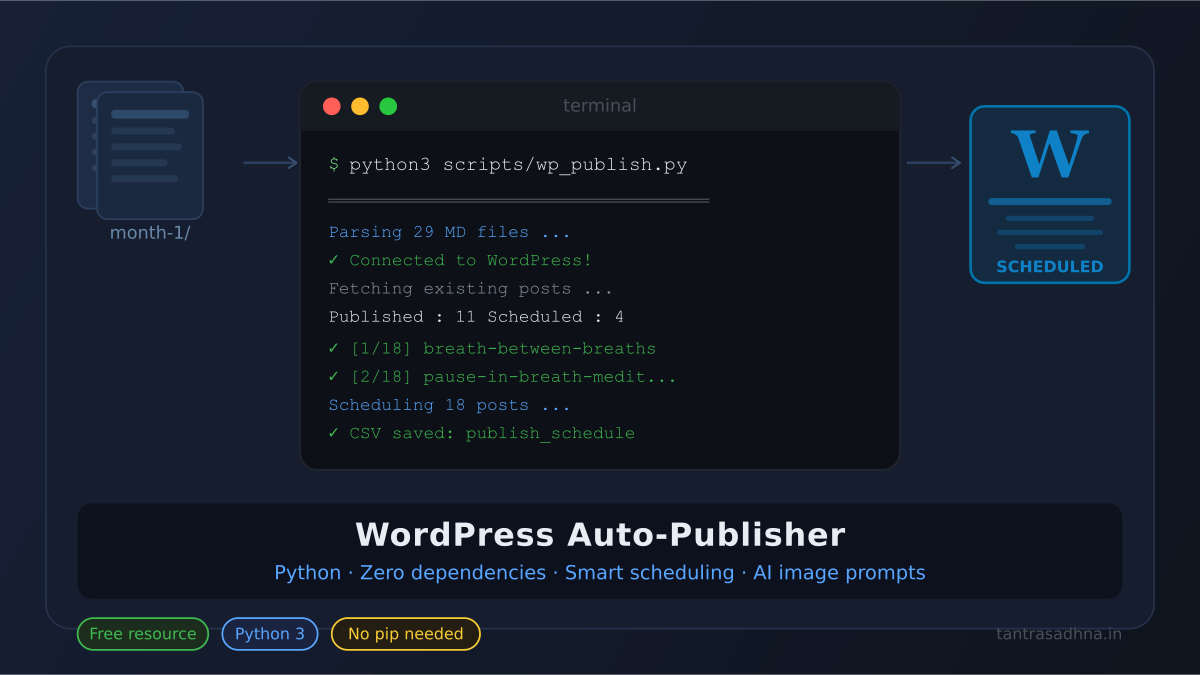Click the yellow minimize dot in terminal

click(360, 106)
